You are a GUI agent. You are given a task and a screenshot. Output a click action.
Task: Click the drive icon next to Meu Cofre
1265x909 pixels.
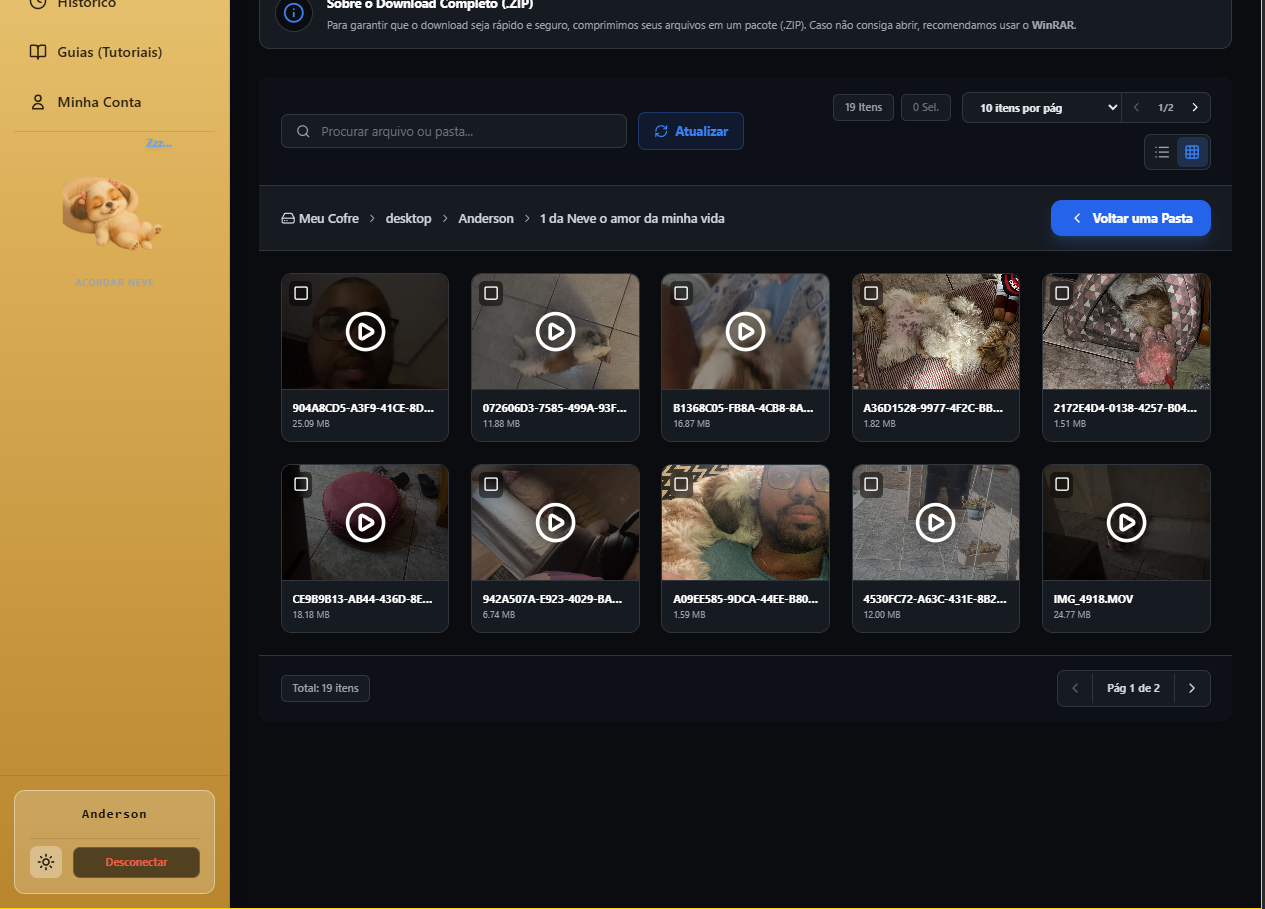coord(288,218)
